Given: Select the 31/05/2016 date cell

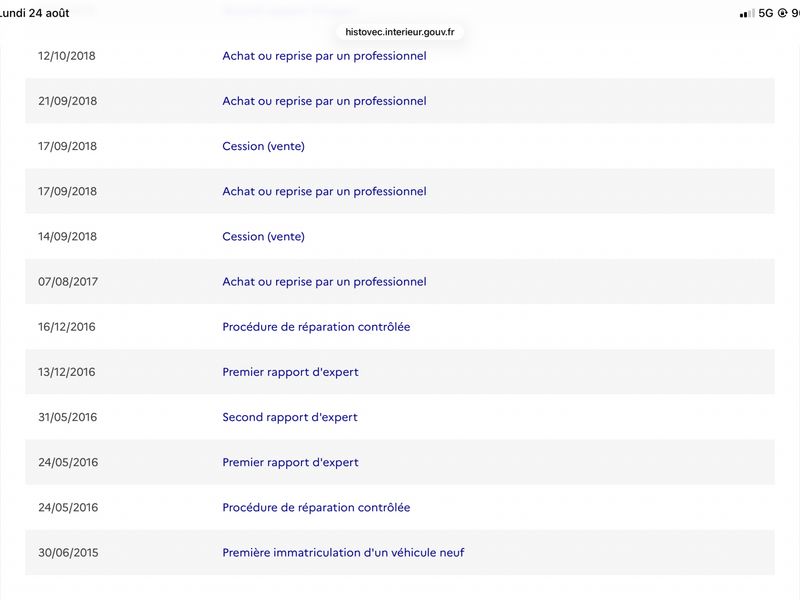Looking at the screenshot, I should click(x=67, y=417).
